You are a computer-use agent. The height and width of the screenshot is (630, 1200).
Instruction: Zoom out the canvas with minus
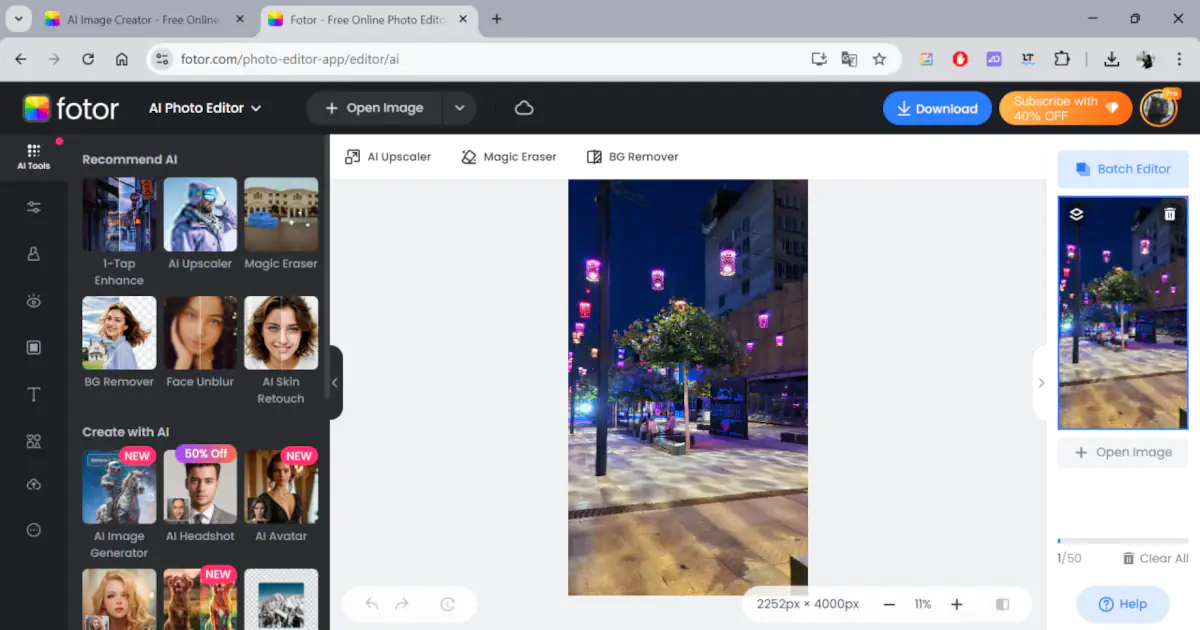point(889,604)
